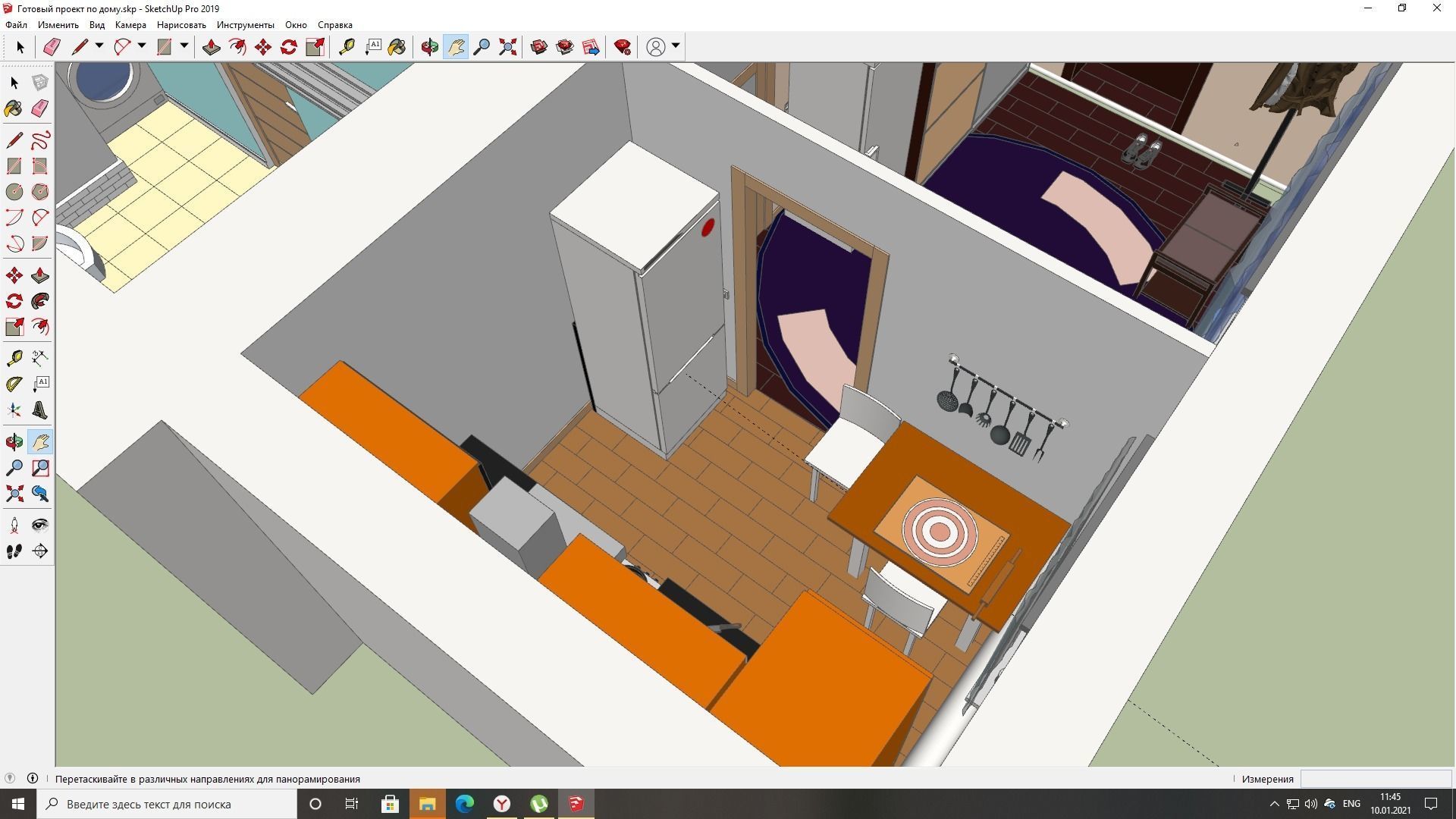Open Extension Manager ruby icon

click(623, 47)
